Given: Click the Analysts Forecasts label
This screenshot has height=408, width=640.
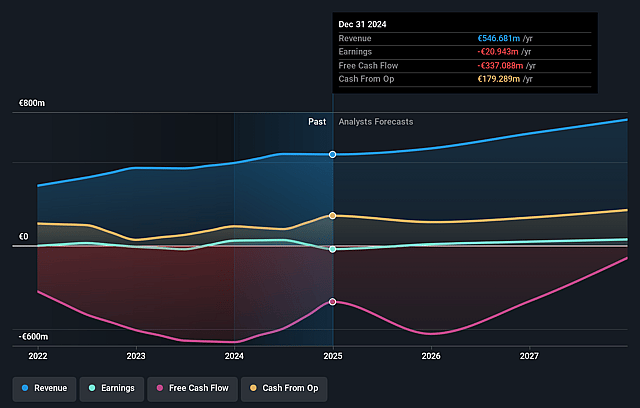Looking at the screenshot, I should coord(376,122).
